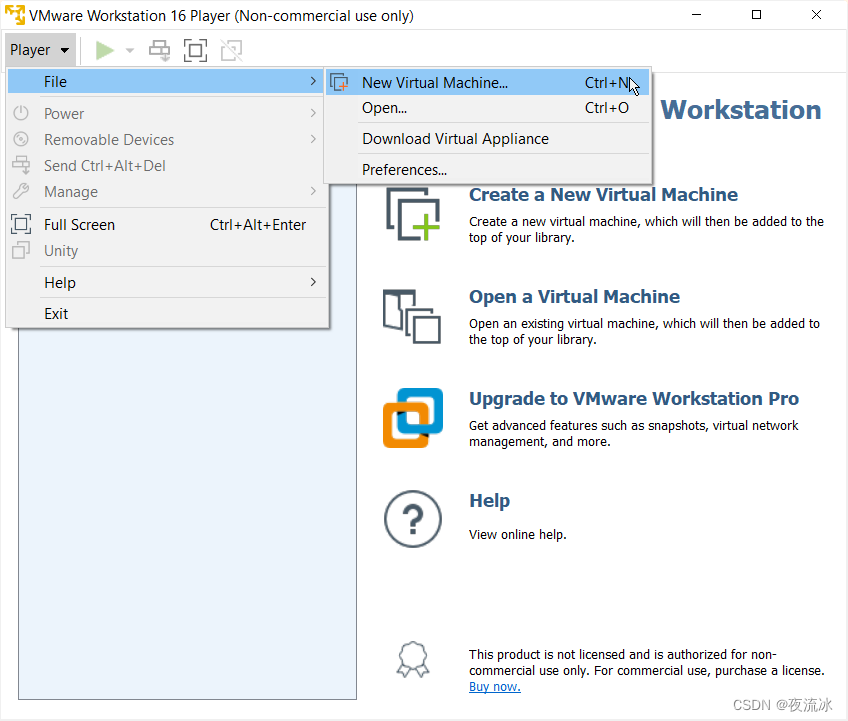Click the question mark Help icon
This screenshot has height=721, width=848.
click(x=413, y=519)
